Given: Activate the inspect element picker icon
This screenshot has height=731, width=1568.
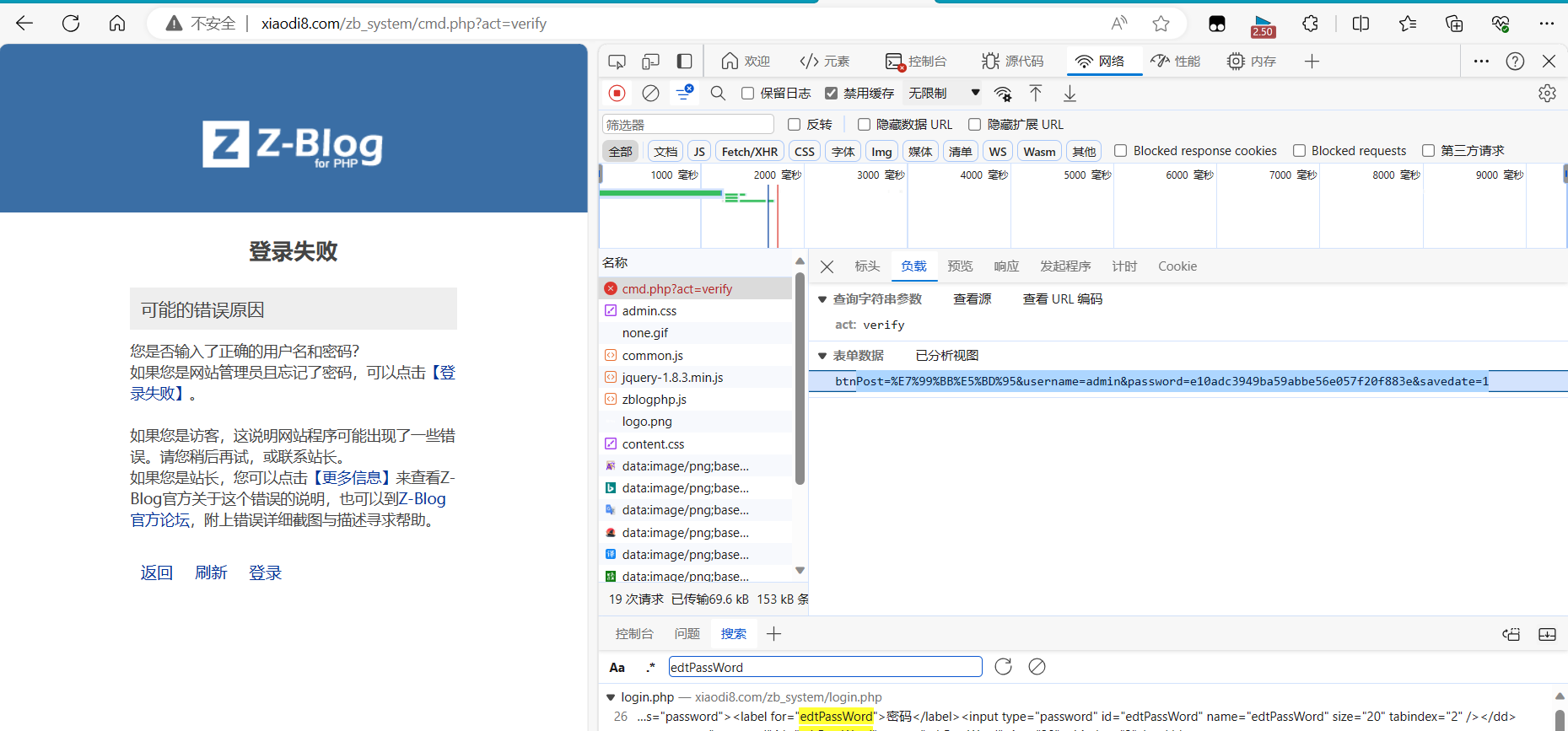Looking at the screenshot, I should pyautogui.click(x=617, y=62).
